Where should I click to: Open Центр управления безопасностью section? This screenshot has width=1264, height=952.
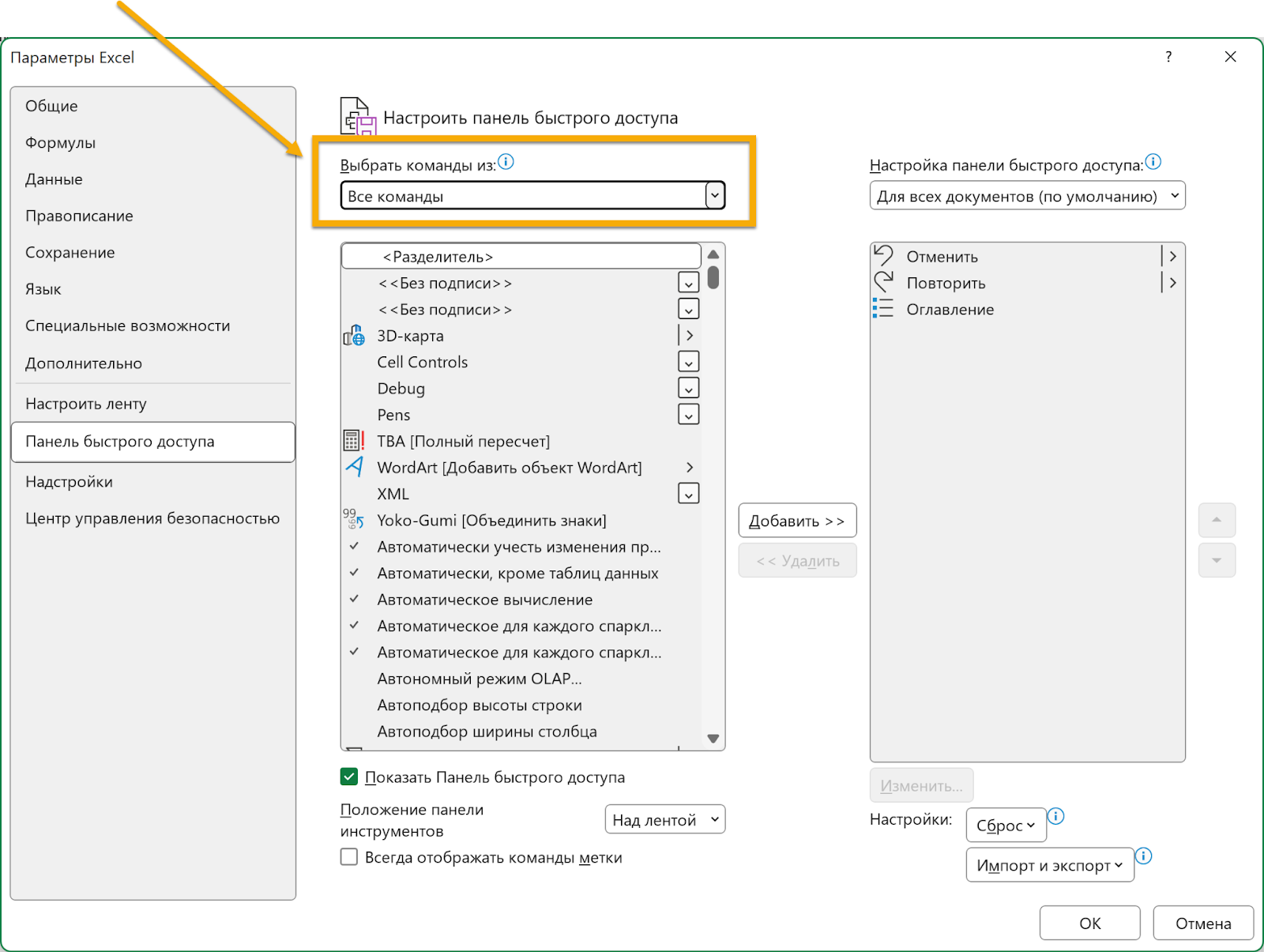tap(153, 518)
